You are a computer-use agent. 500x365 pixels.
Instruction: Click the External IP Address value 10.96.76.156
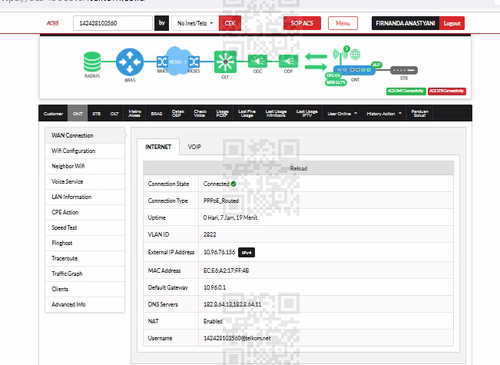click(219, 252)
